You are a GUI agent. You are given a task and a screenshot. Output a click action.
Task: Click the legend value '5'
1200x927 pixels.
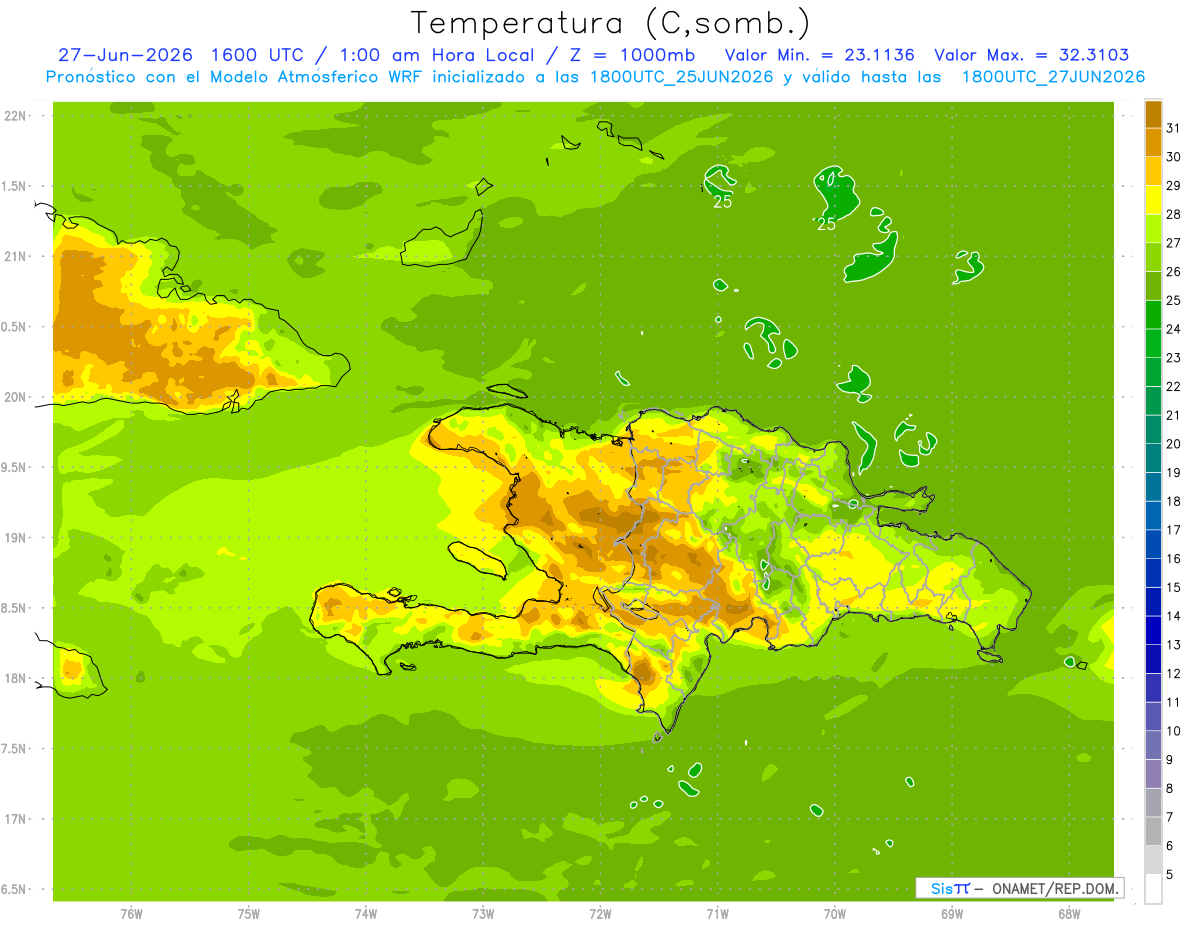[x=1171, y=874]
